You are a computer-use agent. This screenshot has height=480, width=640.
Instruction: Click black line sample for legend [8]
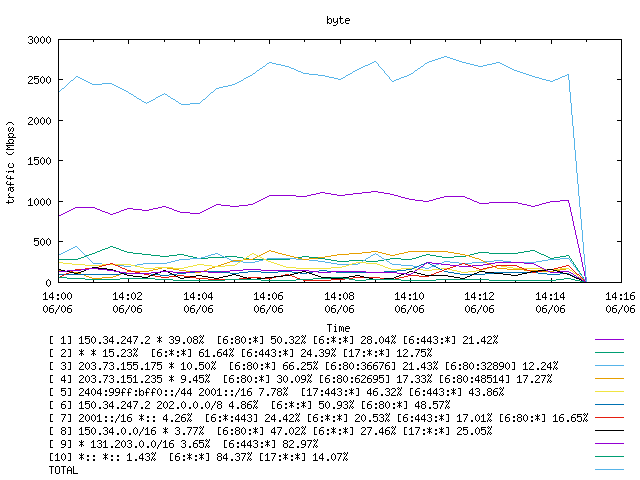click(609, 431)
